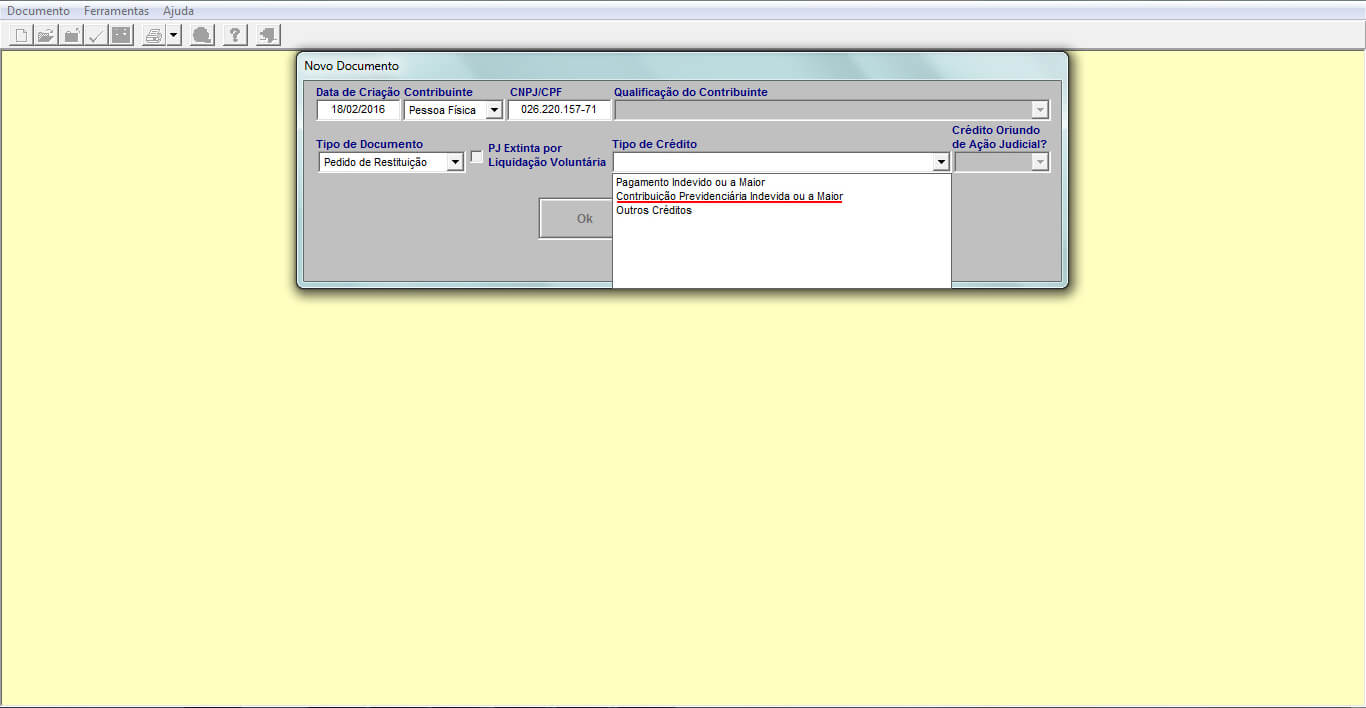Viewport: 1366px width, 708px height.
Task: Click the dark panel icon after the checkmark
Action: point(121,35)
